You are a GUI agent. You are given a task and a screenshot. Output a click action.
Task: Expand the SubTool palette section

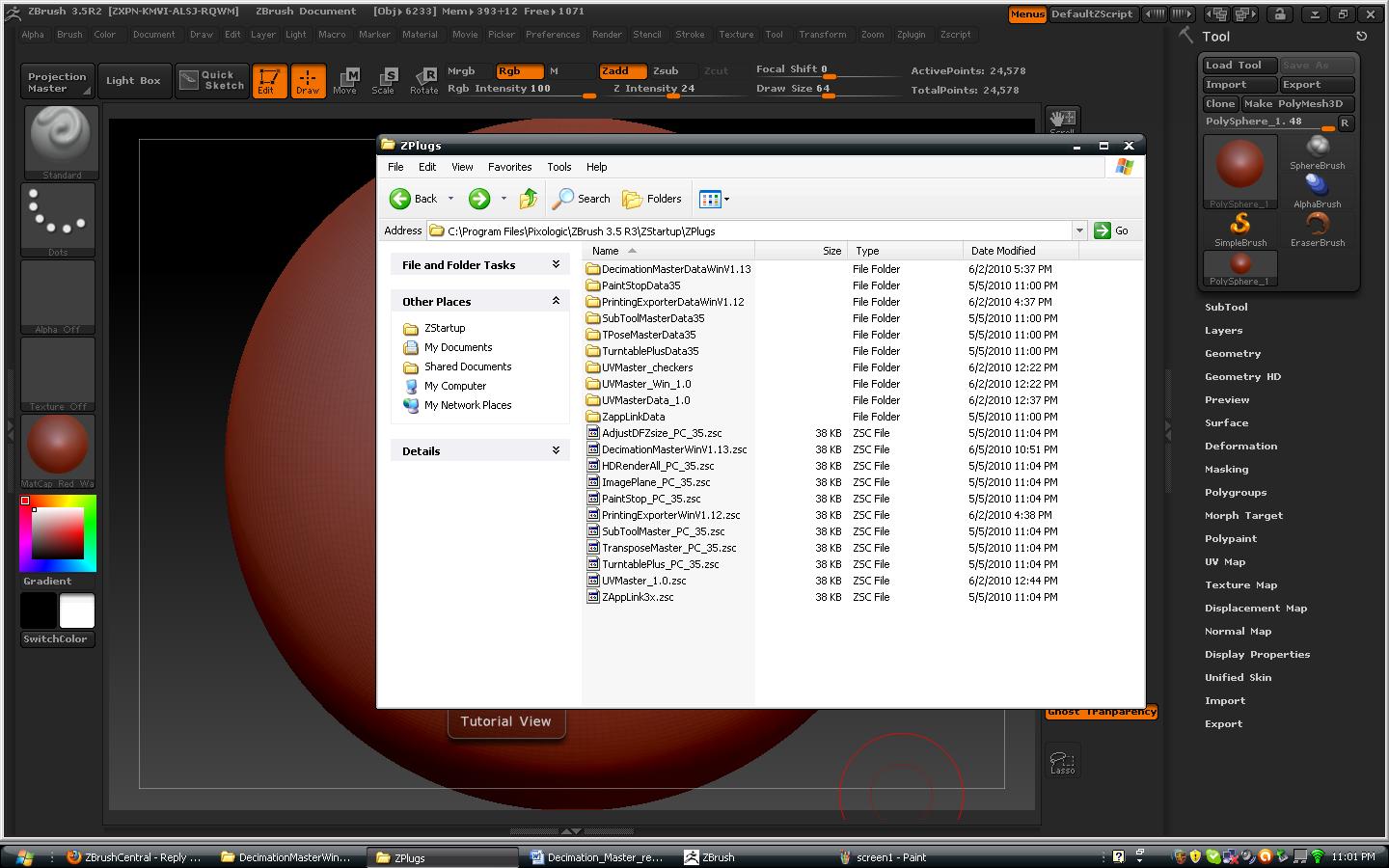pyautogui.click(x=1226, y=307)
